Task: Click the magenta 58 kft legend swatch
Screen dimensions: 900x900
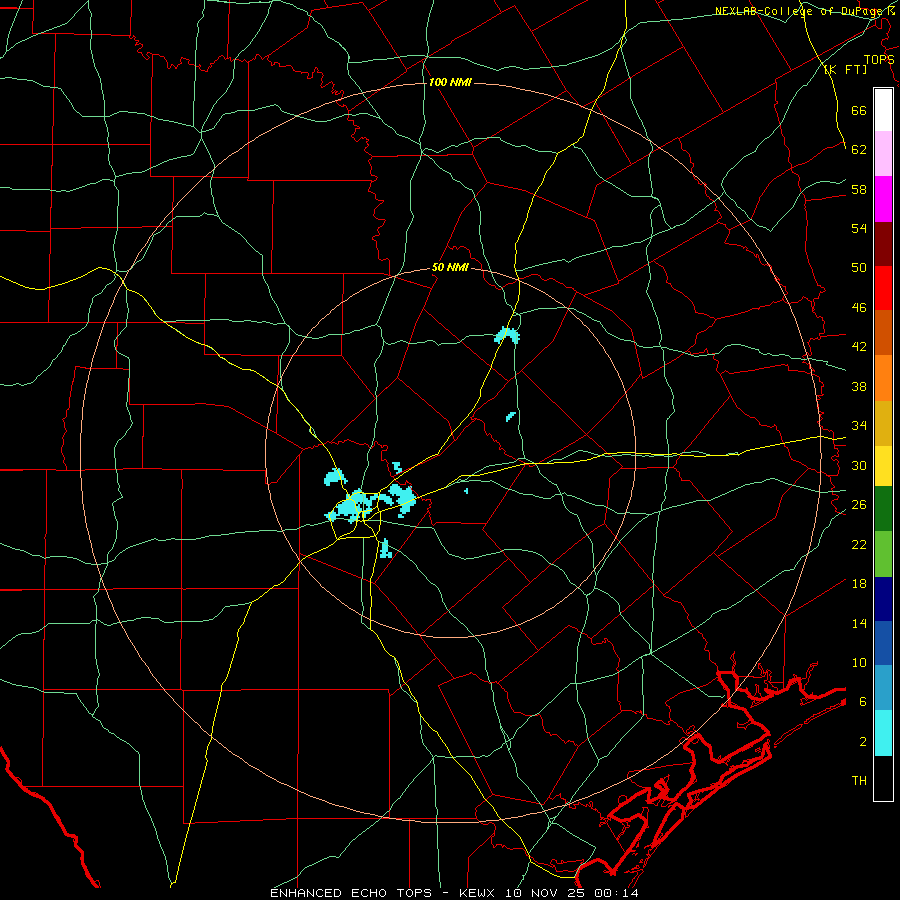Action: 883,199
